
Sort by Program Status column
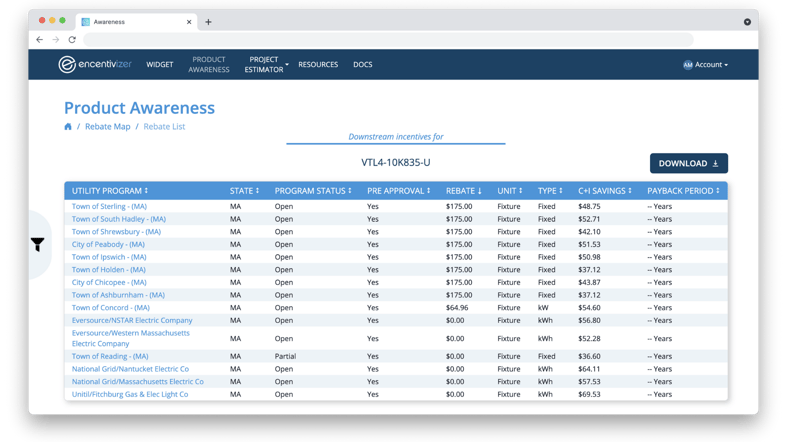pos(313,191)
